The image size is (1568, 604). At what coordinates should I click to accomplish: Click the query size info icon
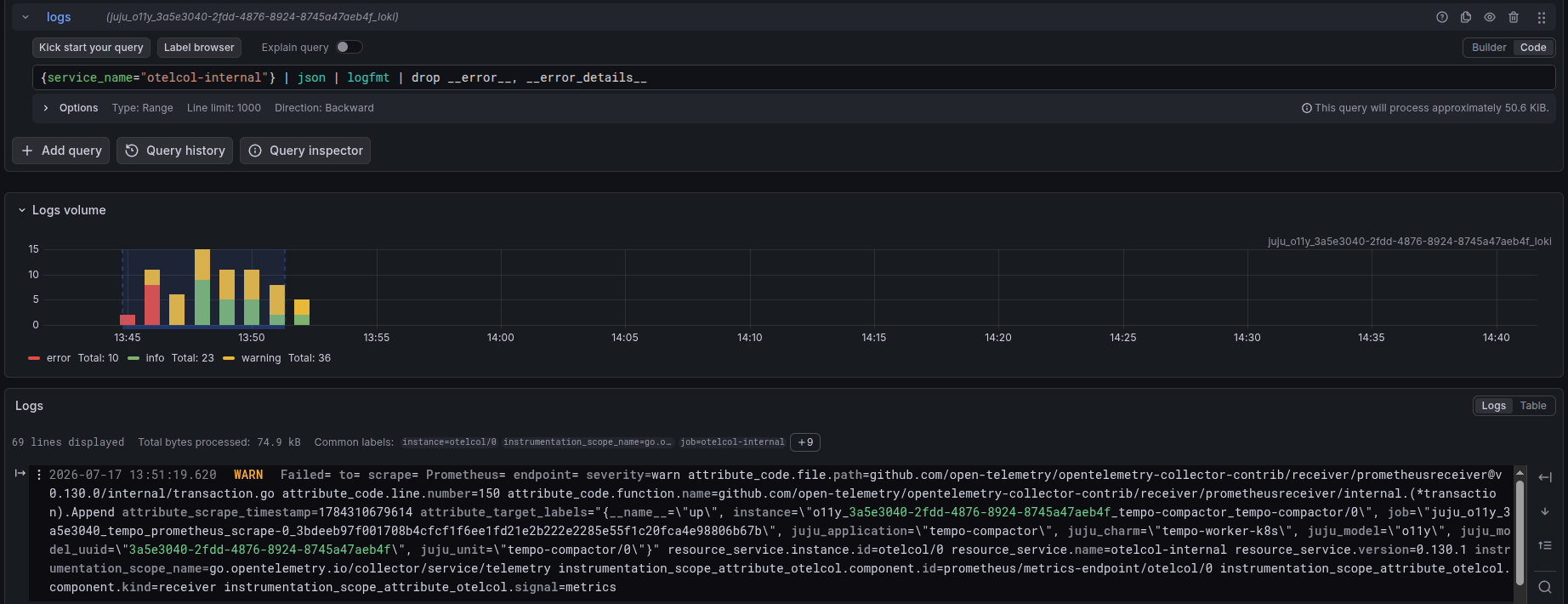click(1307, 108)
